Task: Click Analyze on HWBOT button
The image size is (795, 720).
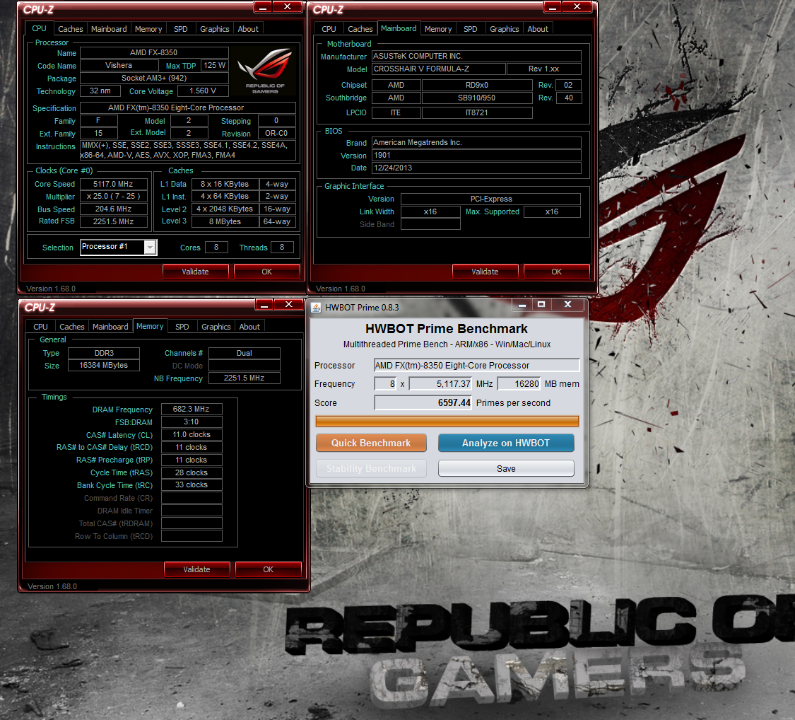Action: [506, 443]
